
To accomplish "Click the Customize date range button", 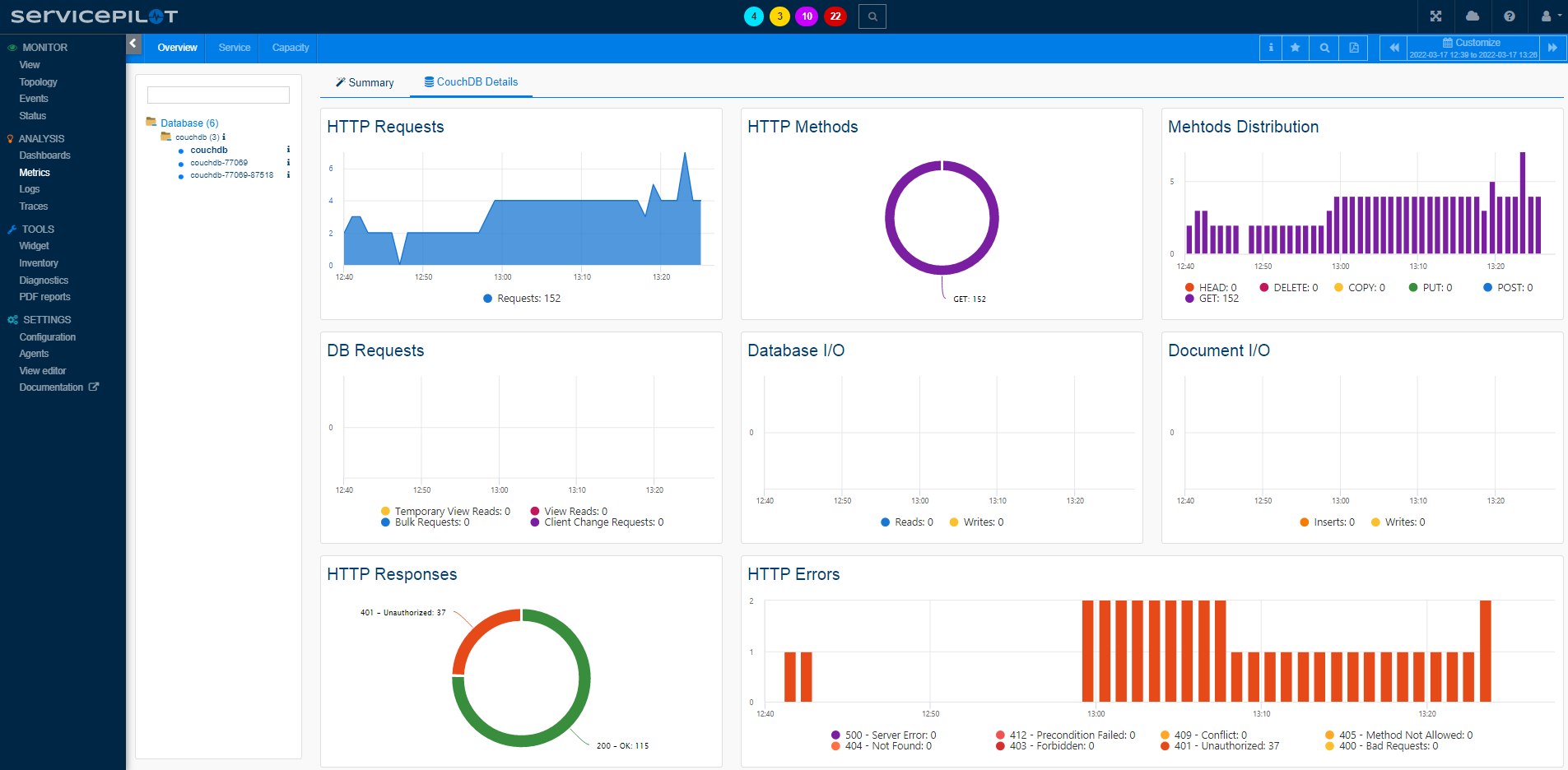I will 1473,48.
